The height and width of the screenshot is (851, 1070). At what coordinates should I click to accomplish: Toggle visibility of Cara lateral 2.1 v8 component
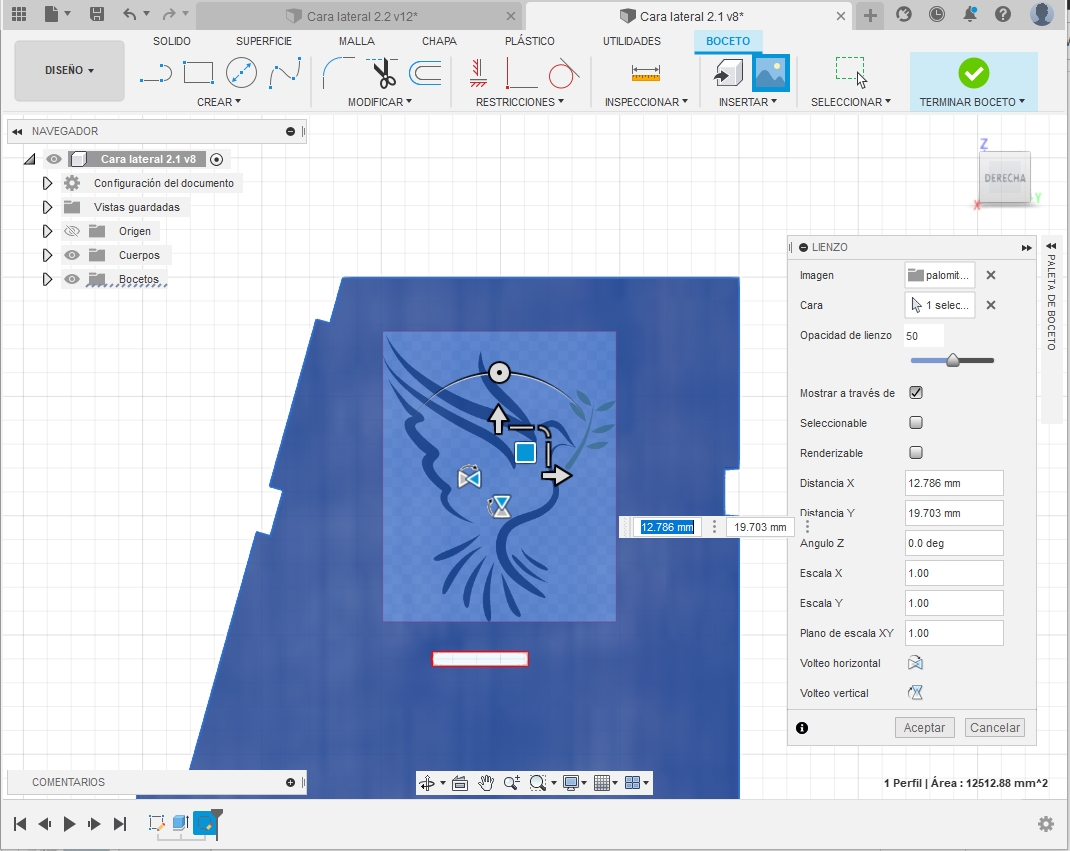(54, 159)
